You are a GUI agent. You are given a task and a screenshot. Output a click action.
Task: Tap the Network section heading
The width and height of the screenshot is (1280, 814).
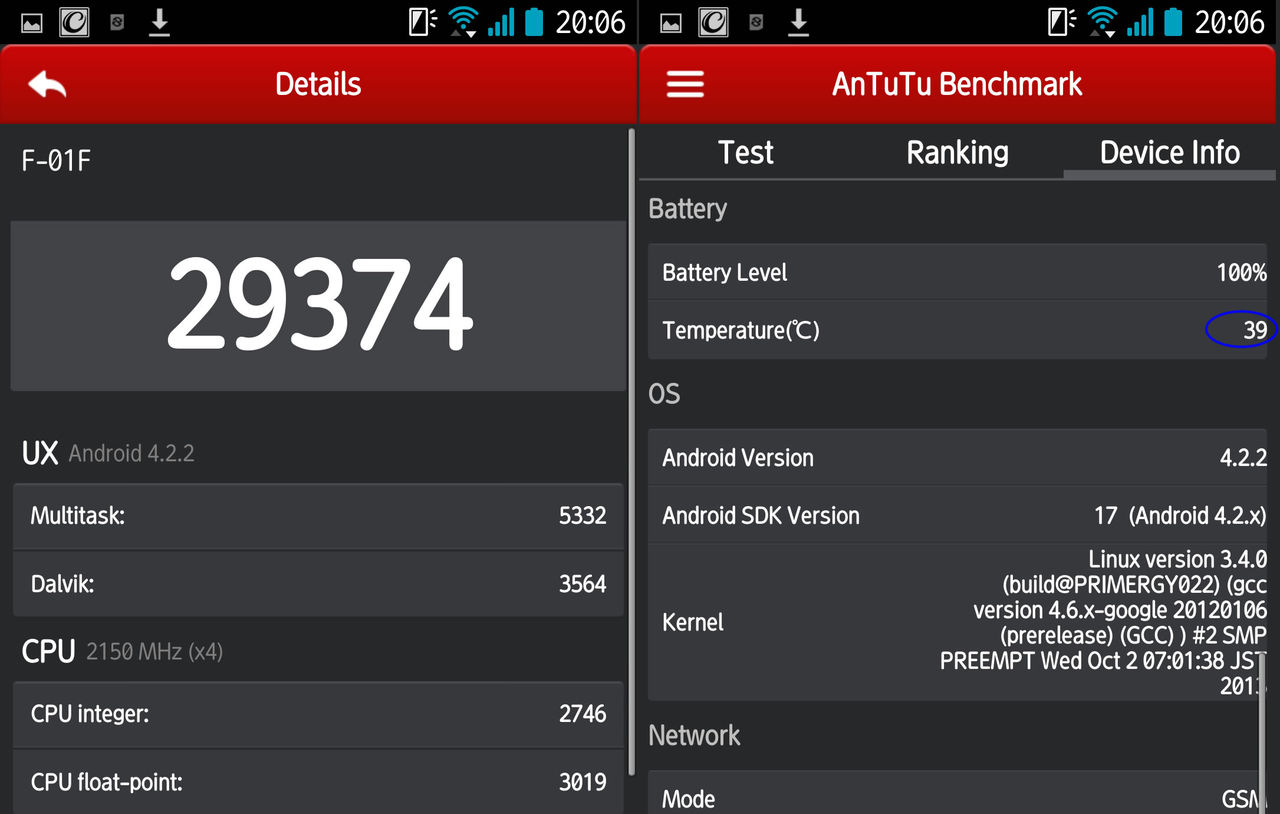point(694,736)
